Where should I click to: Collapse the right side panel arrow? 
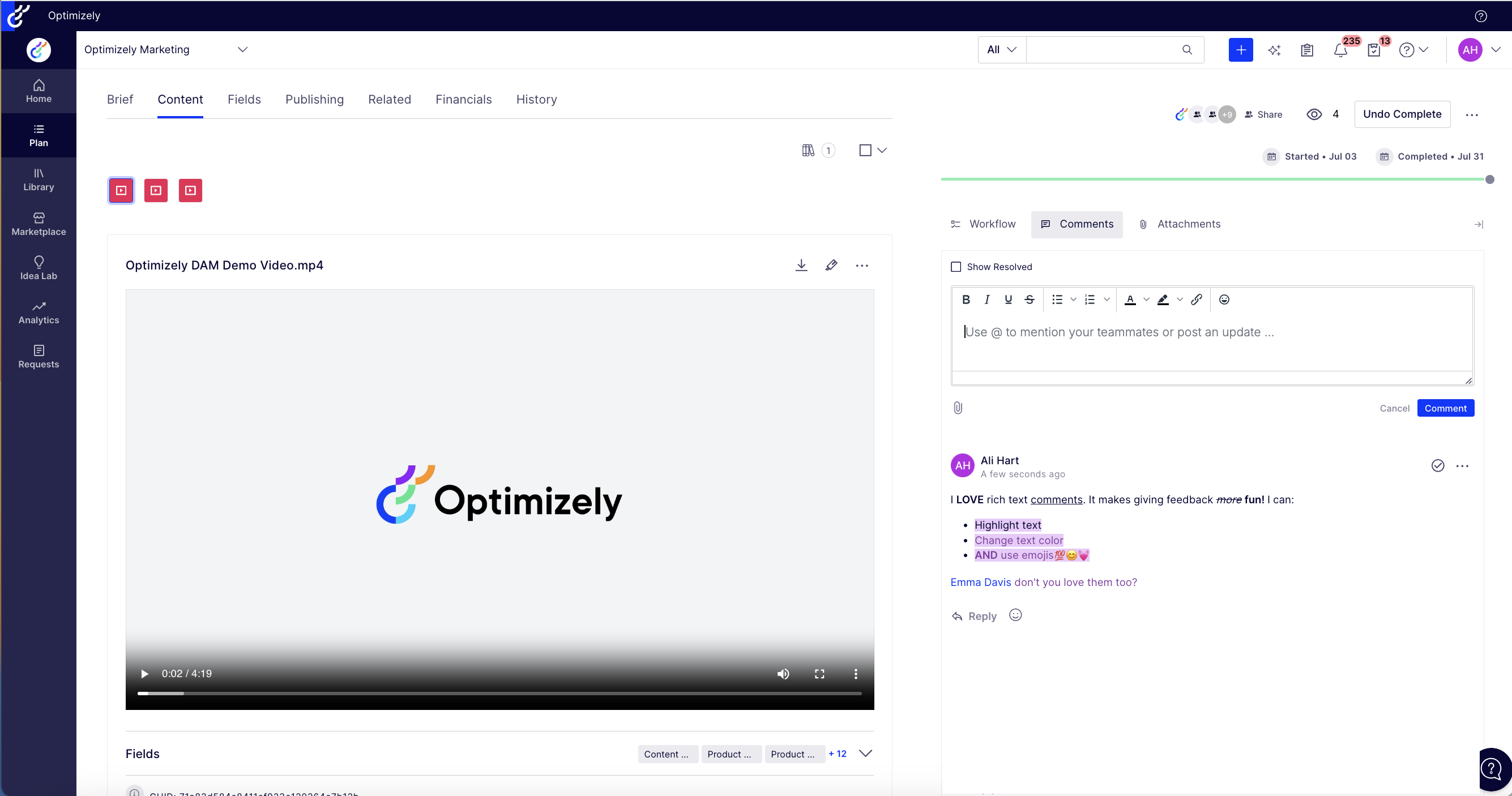[x=1478, y=225]
